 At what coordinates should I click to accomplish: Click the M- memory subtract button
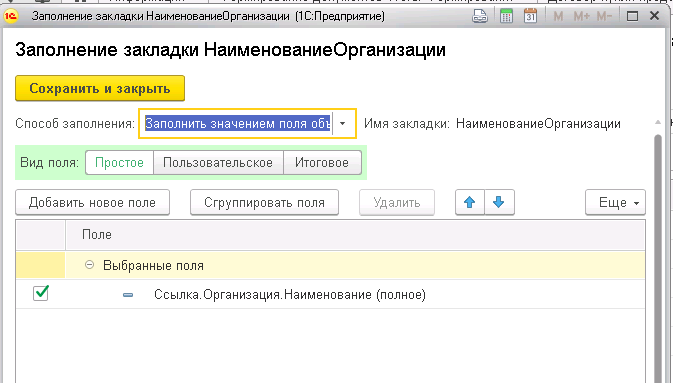(x=604, y=16)
